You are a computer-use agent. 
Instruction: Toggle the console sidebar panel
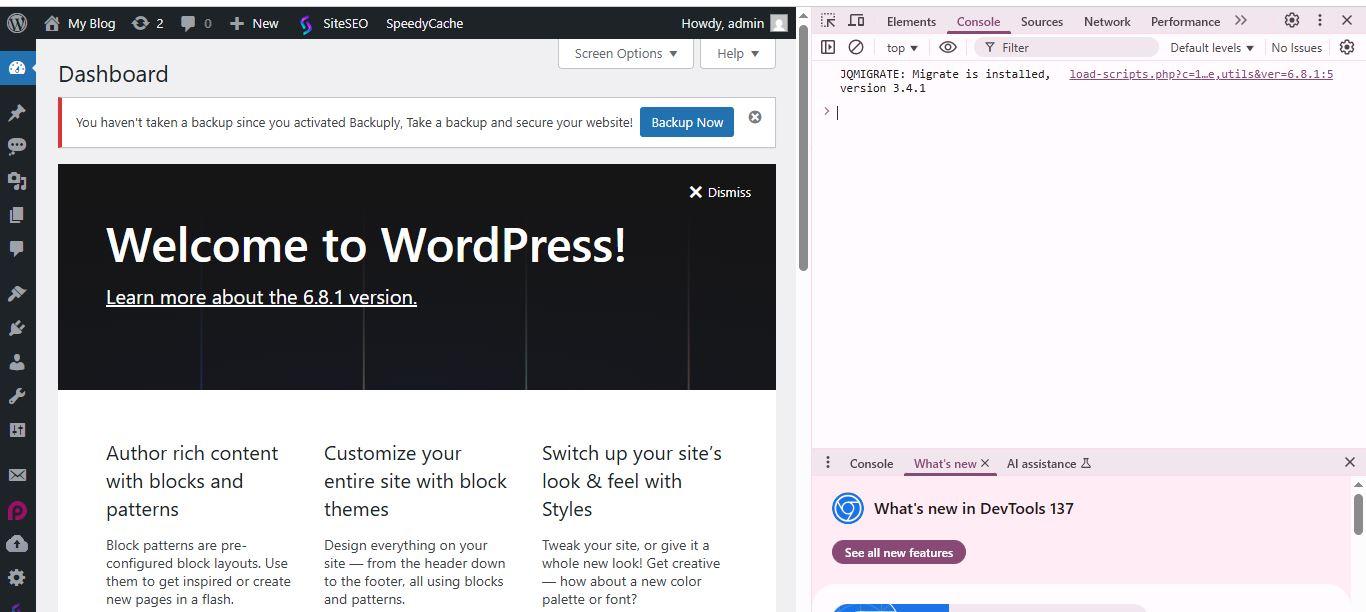click(x=828, y=47)
